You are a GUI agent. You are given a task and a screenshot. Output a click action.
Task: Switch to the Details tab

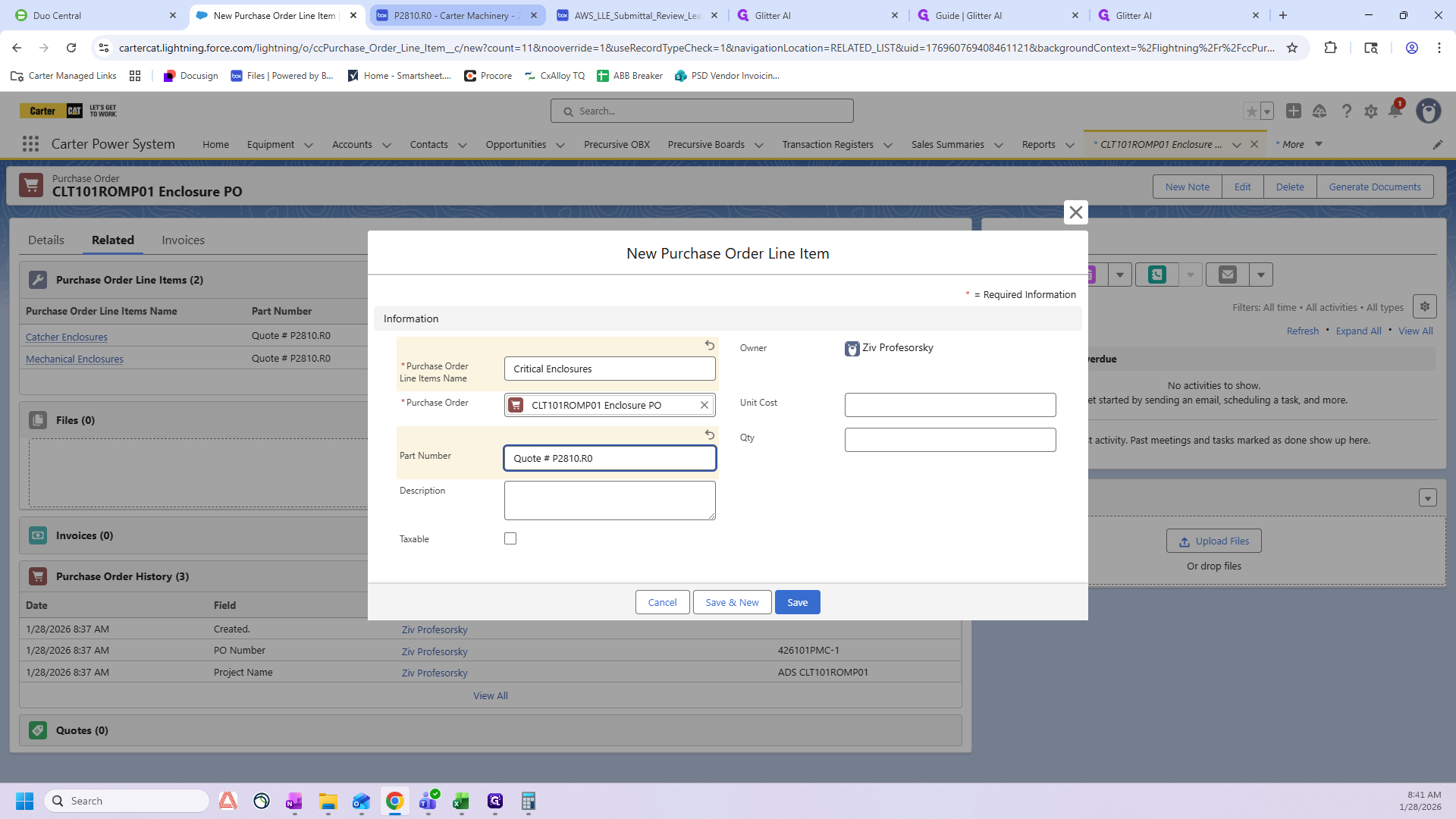46,240
